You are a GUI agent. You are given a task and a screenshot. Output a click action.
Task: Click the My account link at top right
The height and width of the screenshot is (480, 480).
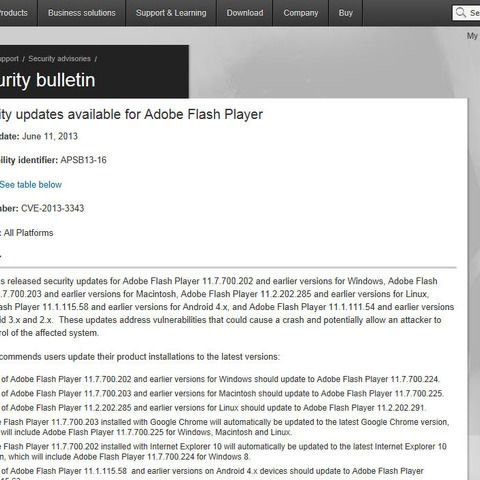(x=473, y=36)
